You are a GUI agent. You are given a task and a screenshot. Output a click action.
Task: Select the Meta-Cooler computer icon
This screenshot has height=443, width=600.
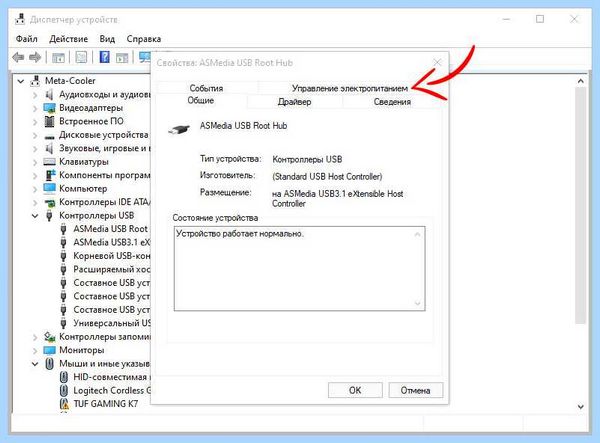click(x=36, y=81)
